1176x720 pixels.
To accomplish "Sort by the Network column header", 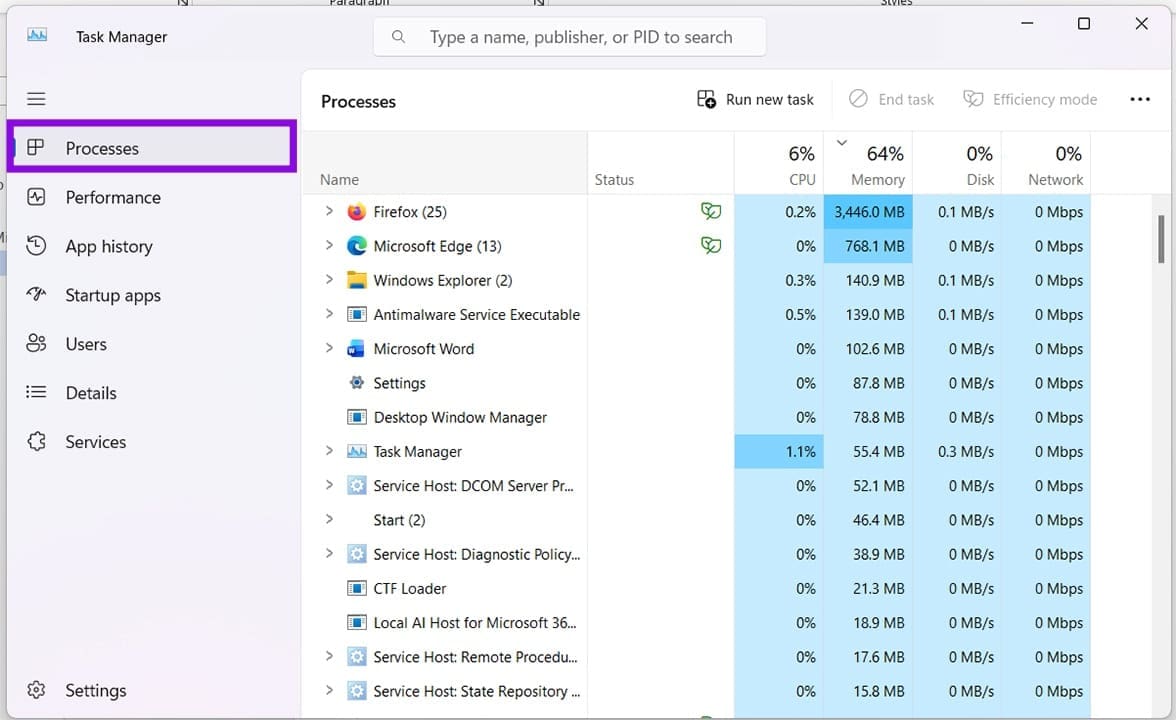I will [x=1046, y=163].
